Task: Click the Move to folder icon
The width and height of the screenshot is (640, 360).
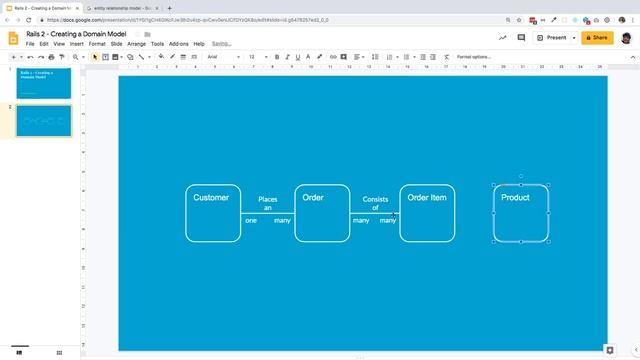Action: point(147,34)
